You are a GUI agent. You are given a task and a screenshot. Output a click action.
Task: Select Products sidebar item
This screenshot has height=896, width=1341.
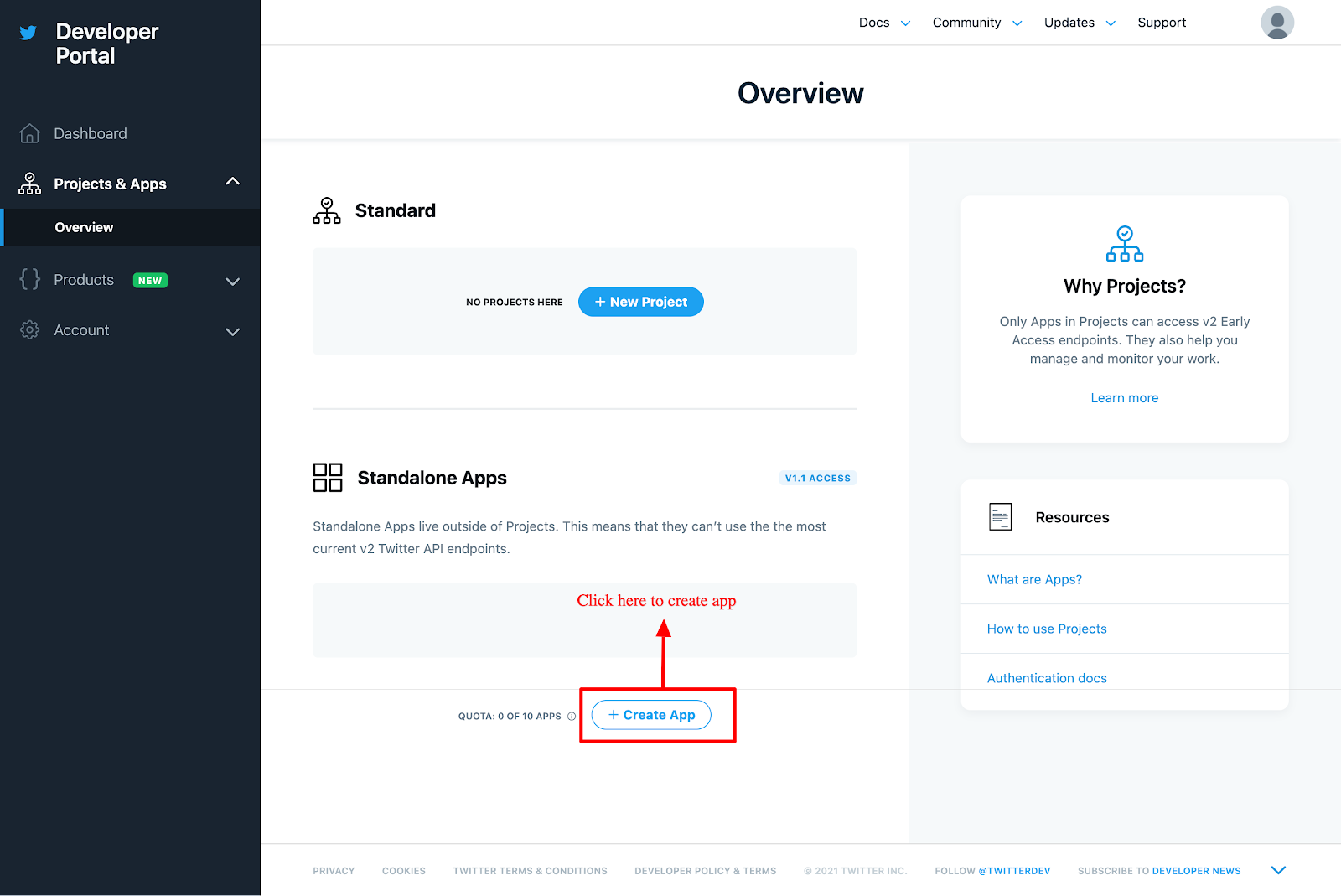[84, 280]
